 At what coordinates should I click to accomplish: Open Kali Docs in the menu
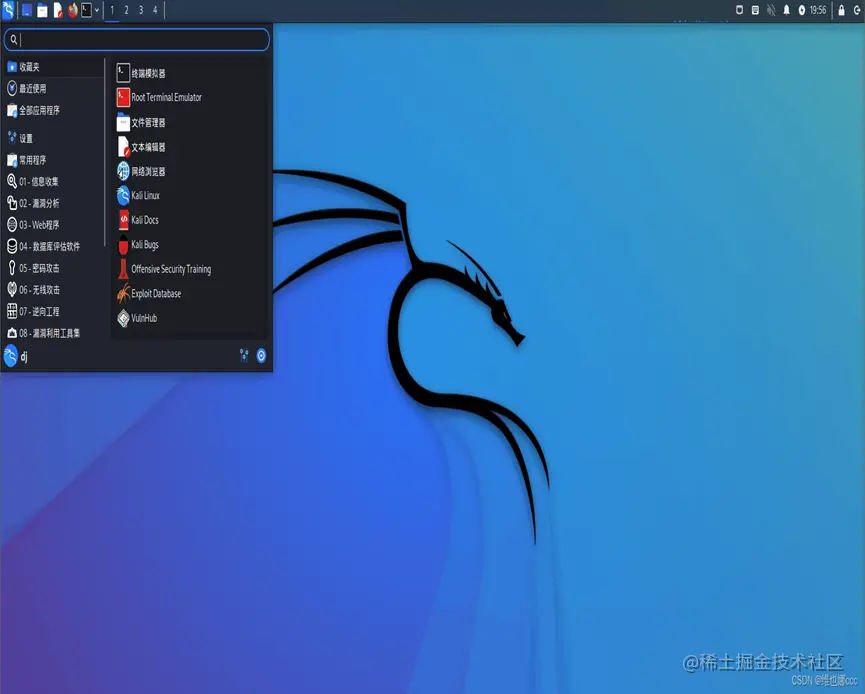(x=189, y=220)
